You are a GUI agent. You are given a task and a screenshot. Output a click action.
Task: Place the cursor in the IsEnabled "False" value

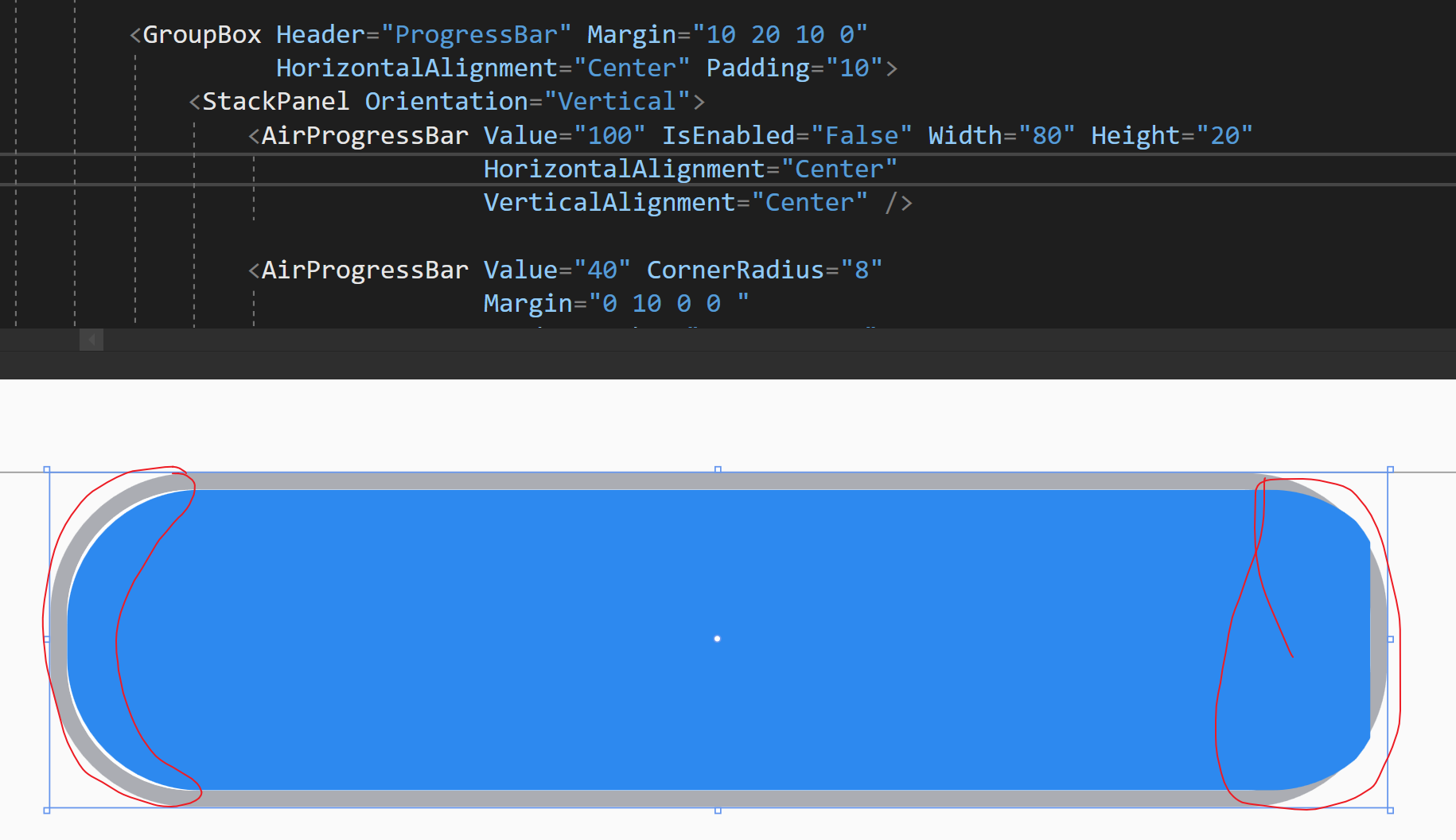coord(862,135)
